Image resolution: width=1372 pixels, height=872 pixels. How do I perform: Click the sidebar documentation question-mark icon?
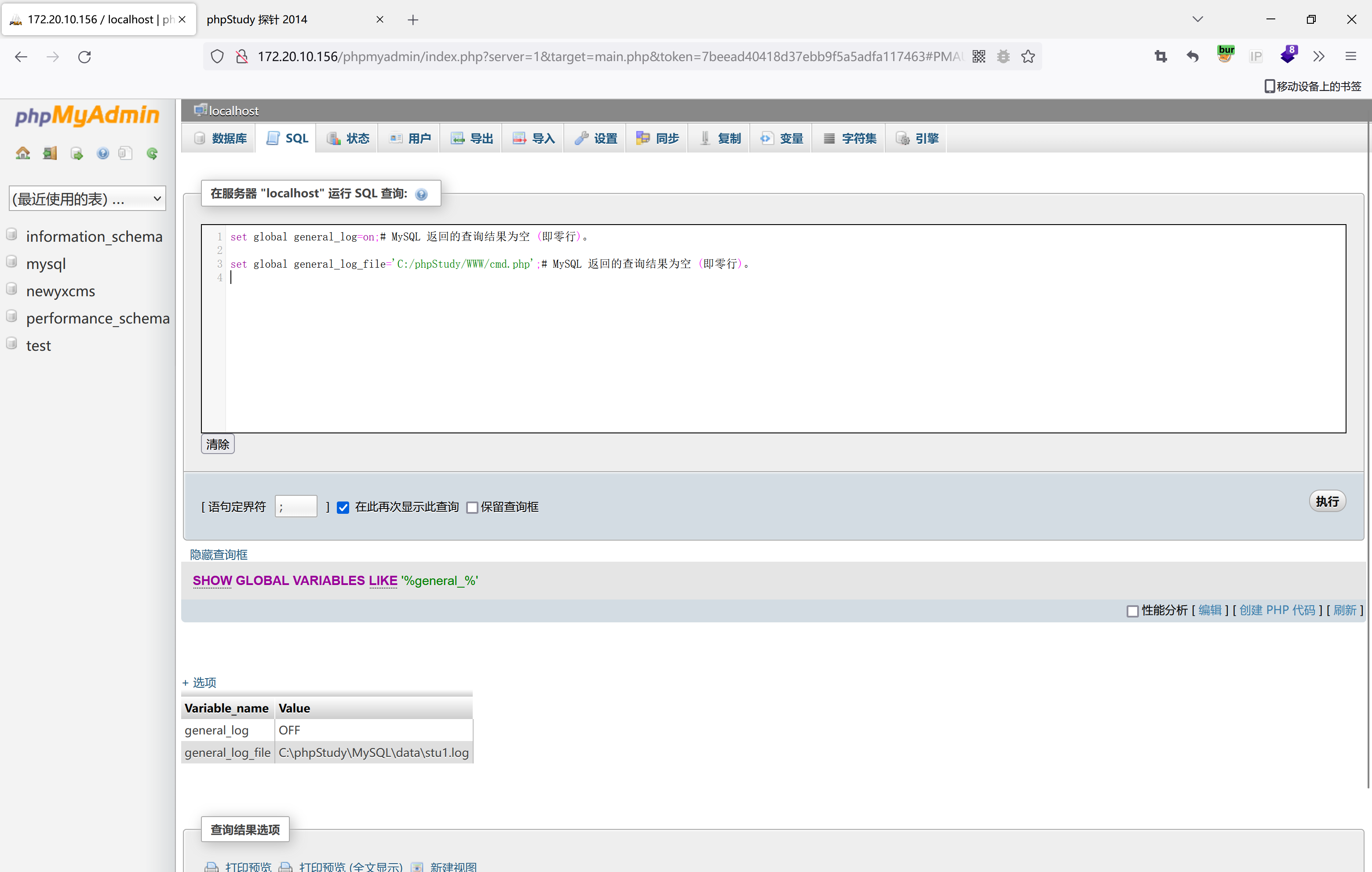point(102,153)
